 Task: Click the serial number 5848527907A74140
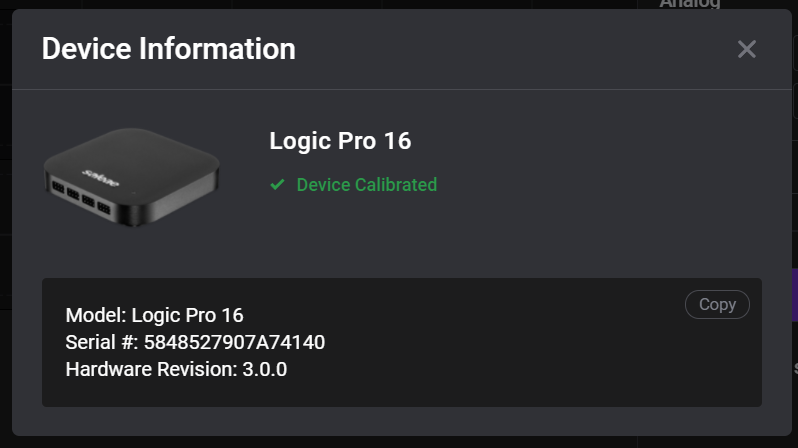(x=234, y=343)
